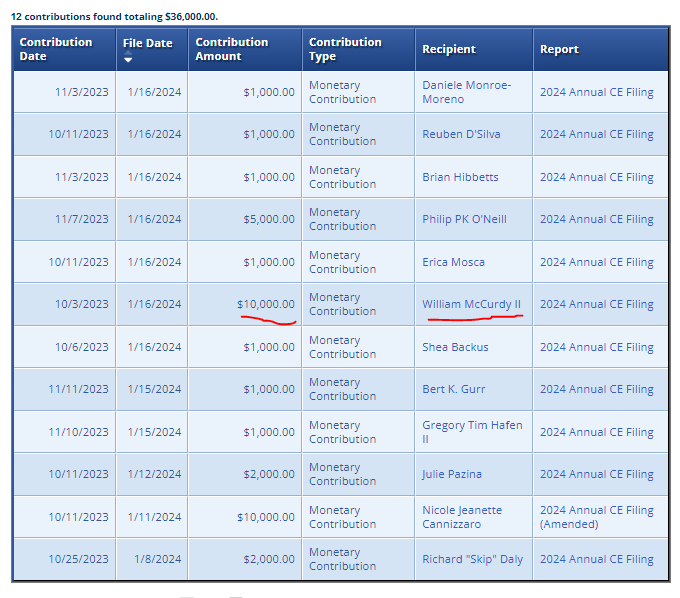Sort by Contribution Date column header
Viewport: 680px width, 598px height.
pyautogui.click(x=56, y=49)
